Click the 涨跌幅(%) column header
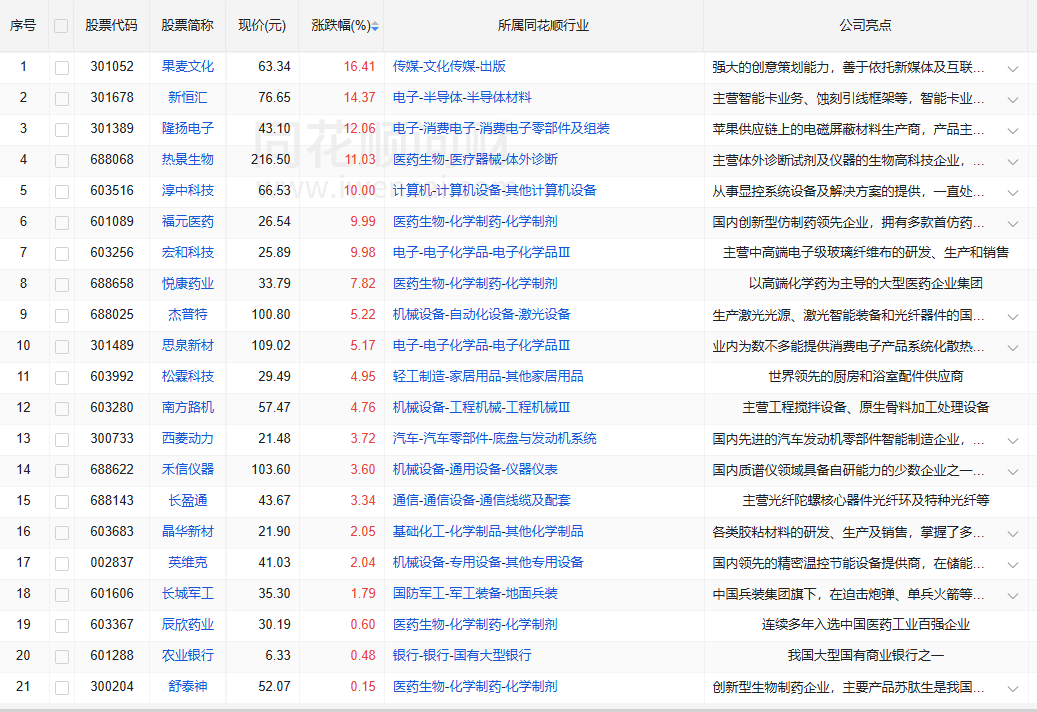Viewport: 1037px width, 712px height. coord(341,26)
